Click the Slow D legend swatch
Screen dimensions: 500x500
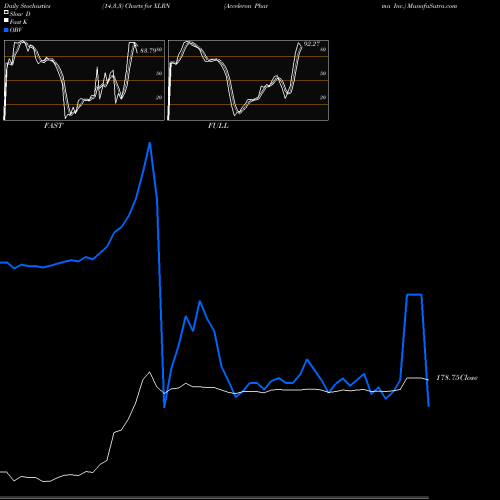click(6, 12)
